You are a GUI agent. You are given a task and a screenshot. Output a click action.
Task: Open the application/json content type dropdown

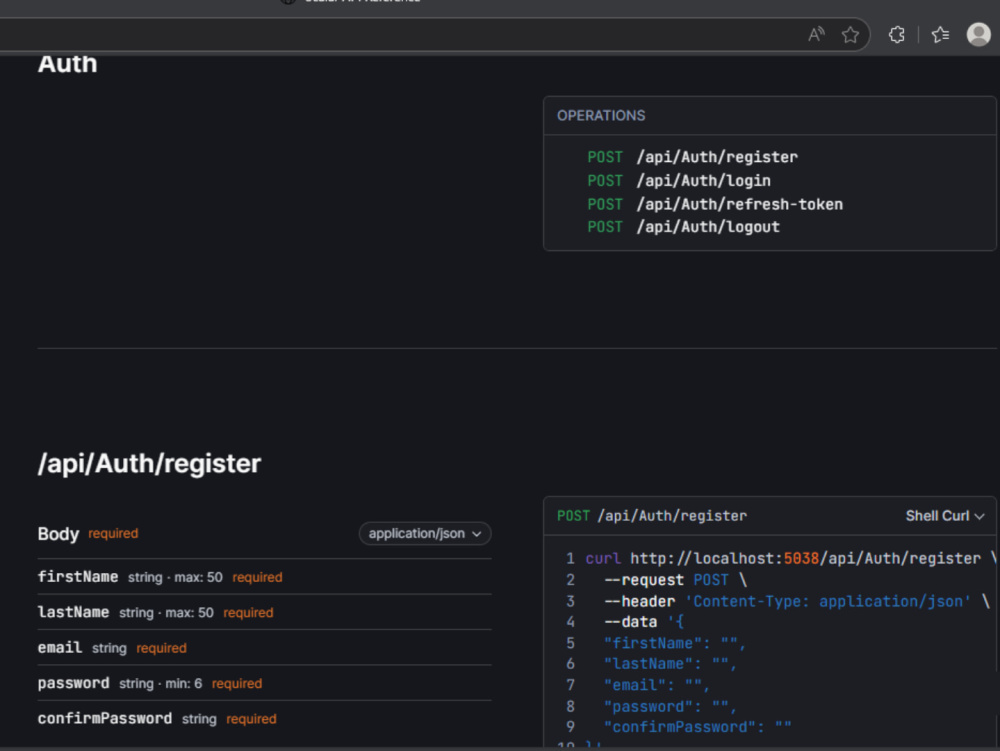coord(425,534)
